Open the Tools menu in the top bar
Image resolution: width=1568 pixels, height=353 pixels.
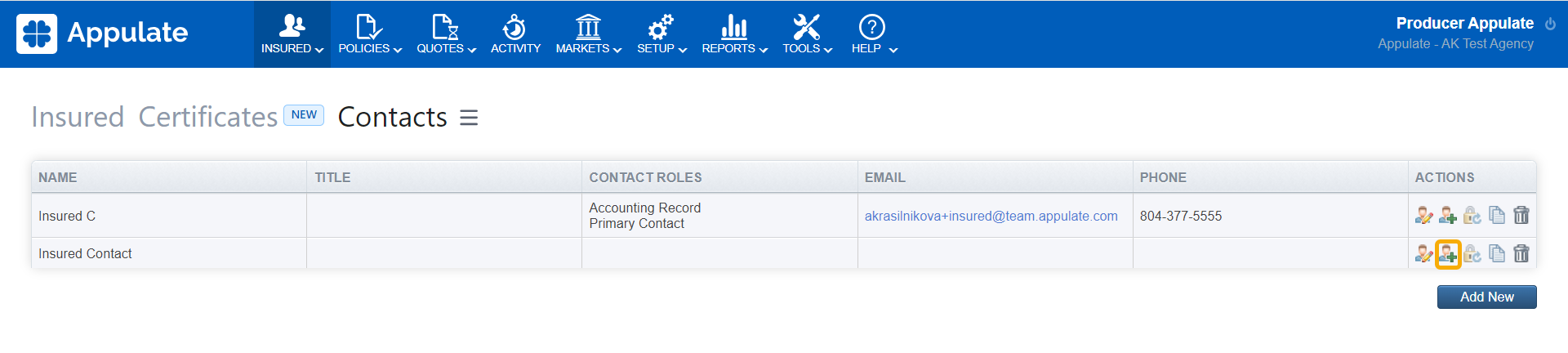coord(807,34)
